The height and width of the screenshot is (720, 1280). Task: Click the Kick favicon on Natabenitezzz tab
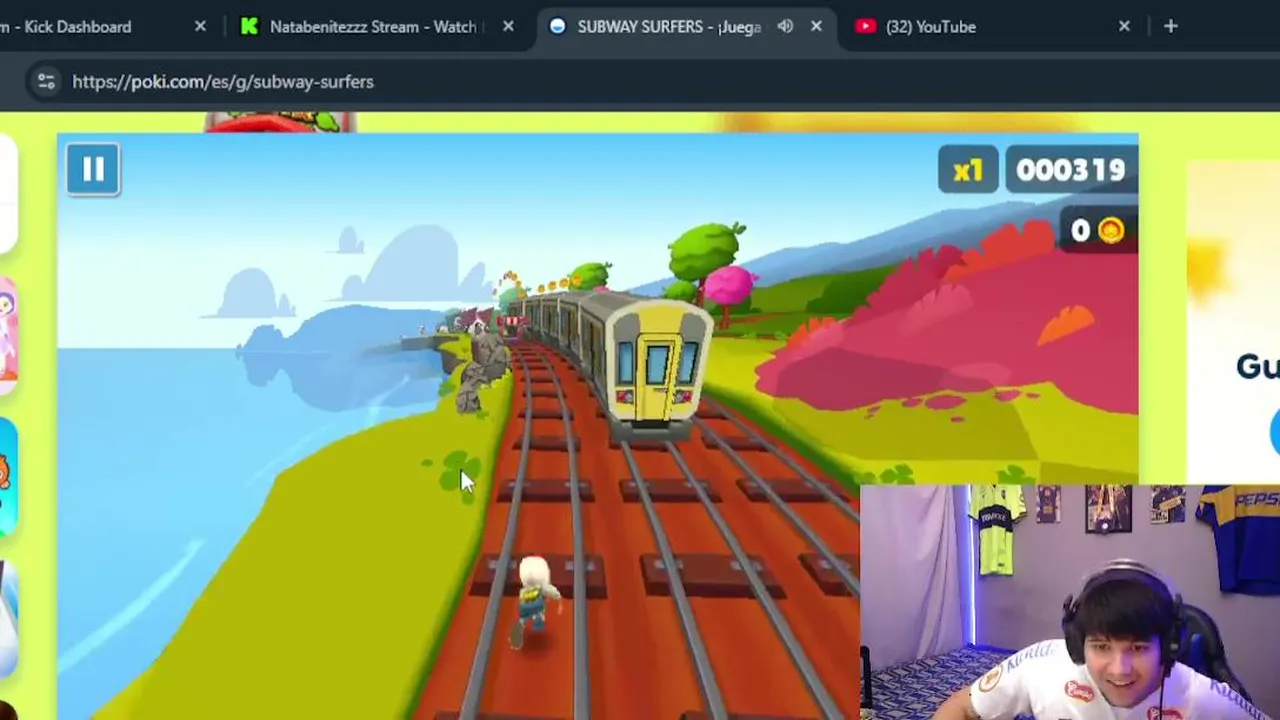[x=250, y=27]
